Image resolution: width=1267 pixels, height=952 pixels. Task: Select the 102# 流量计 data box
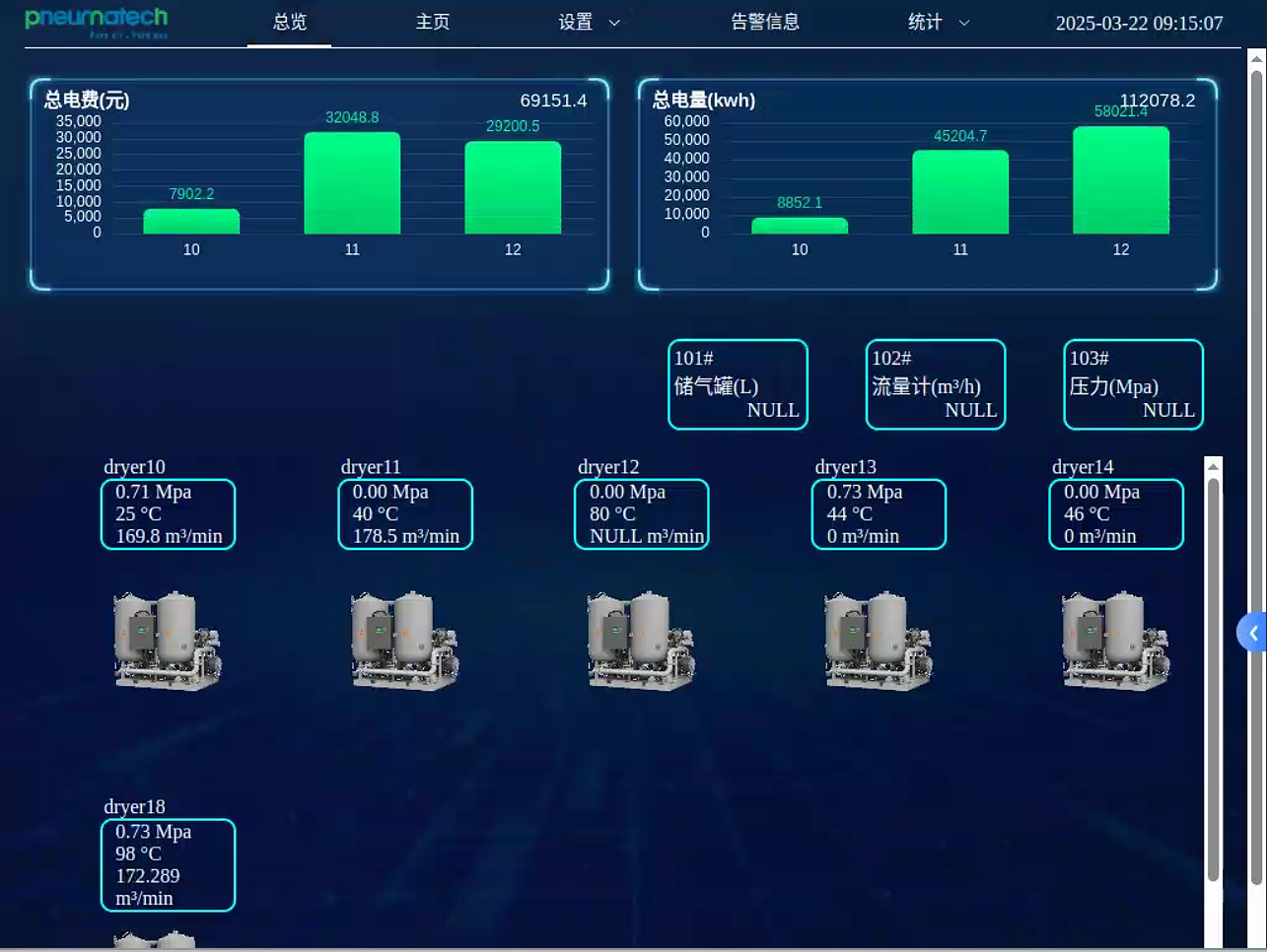tap(936, 384)
